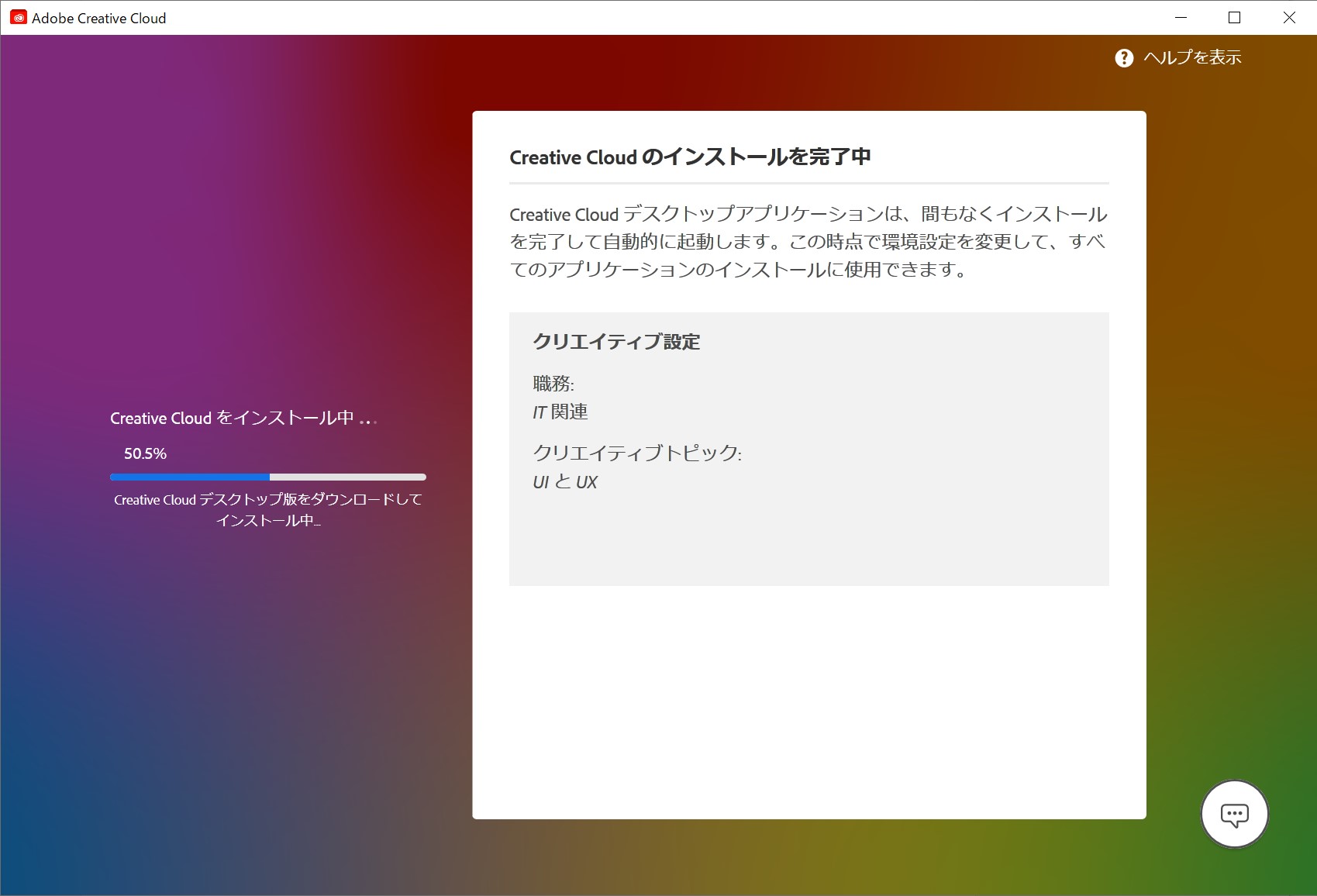Click the question mark help icon
Screen dimensions: 1317x896
(x=1124, y=58)
